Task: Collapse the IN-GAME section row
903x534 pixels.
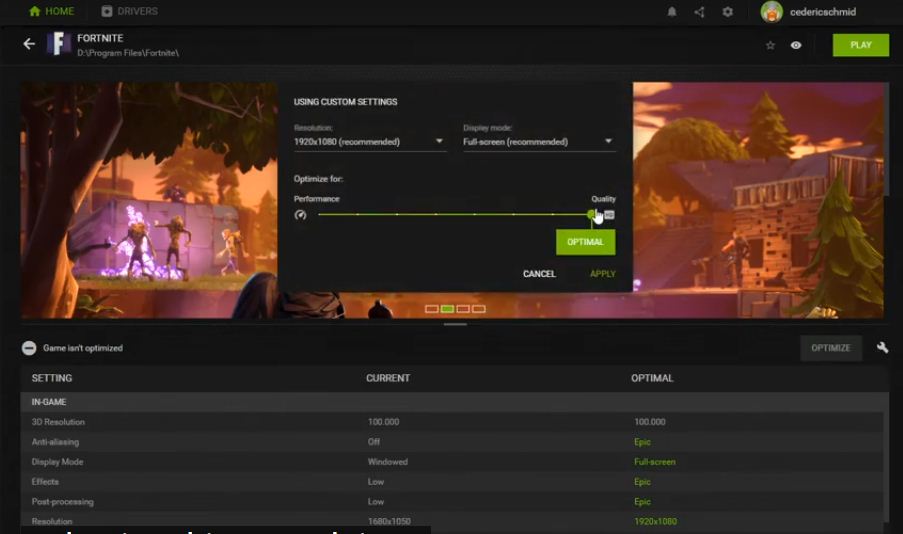Action: coord(454,402)
